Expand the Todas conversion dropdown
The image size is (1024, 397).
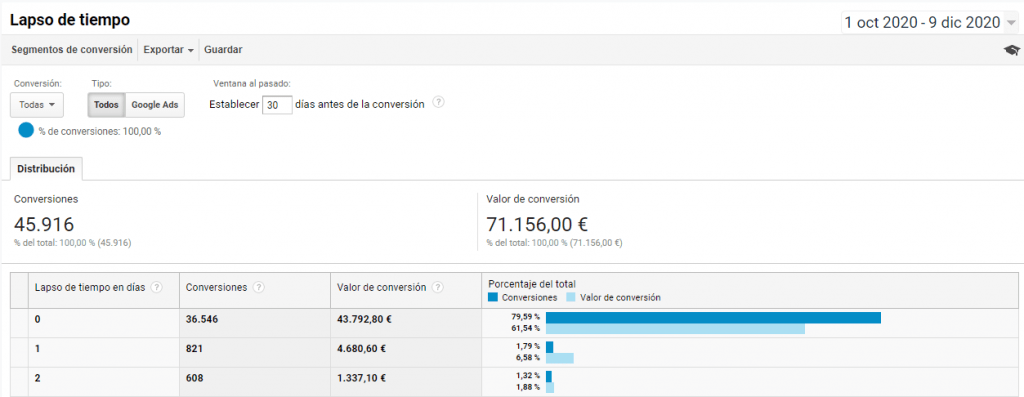tap(37, 104)
